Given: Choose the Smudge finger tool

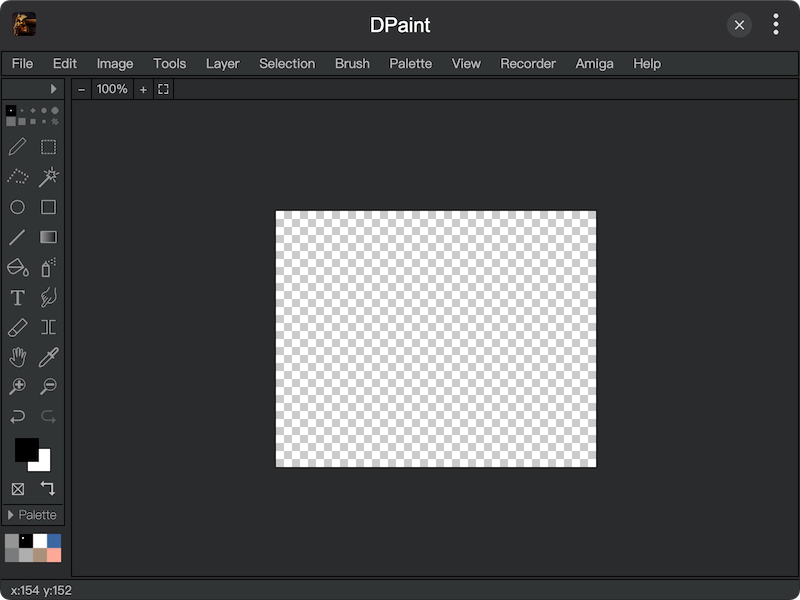Looking at the screenshot, I should pos(48,297).
